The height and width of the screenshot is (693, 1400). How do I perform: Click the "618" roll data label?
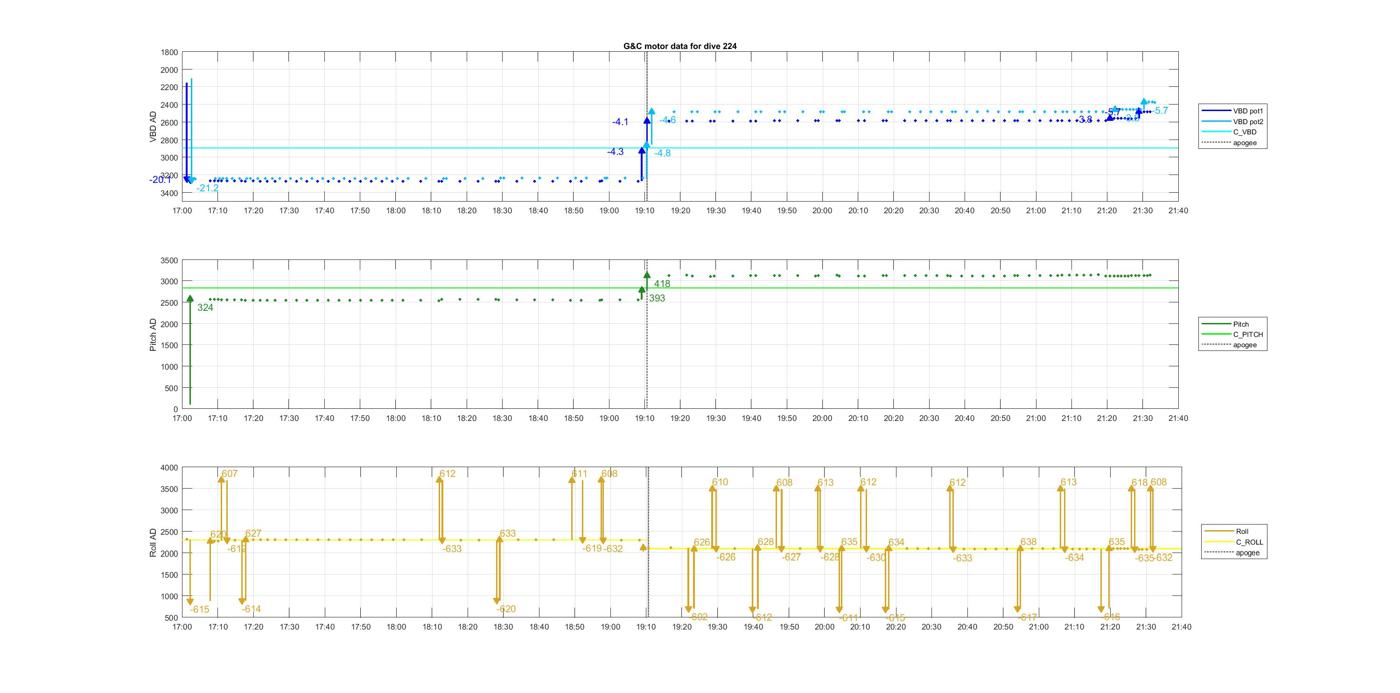coord(1140,483)
